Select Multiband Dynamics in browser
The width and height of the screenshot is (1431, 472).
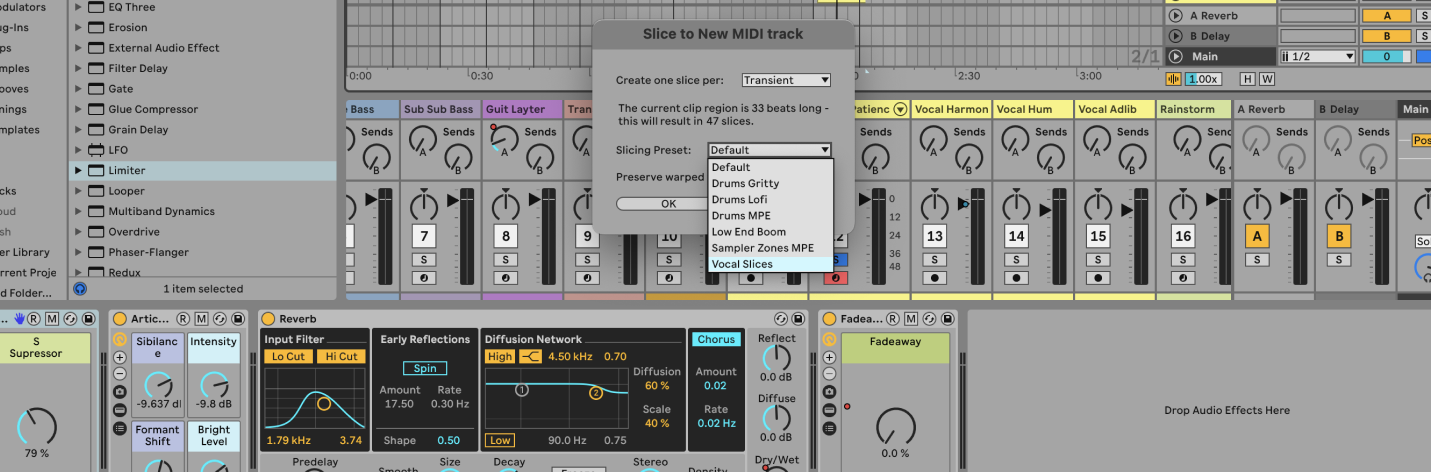point(161,212)
